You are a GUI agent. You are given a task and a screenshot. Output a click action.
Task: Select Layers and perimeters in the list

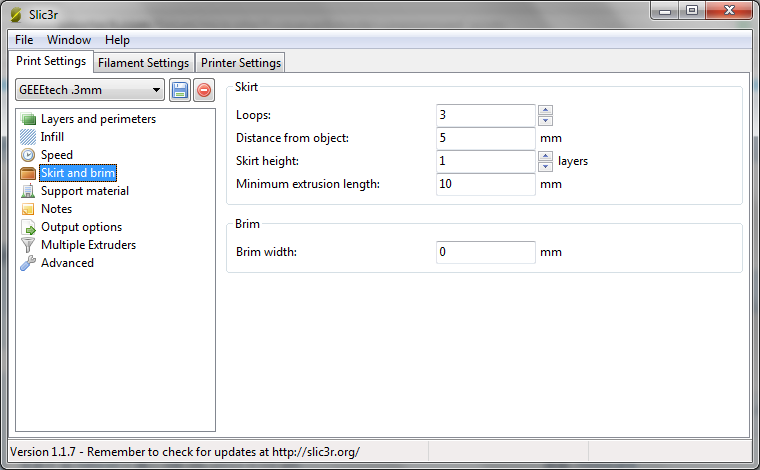pyautogui.click(x=98, y=119)
